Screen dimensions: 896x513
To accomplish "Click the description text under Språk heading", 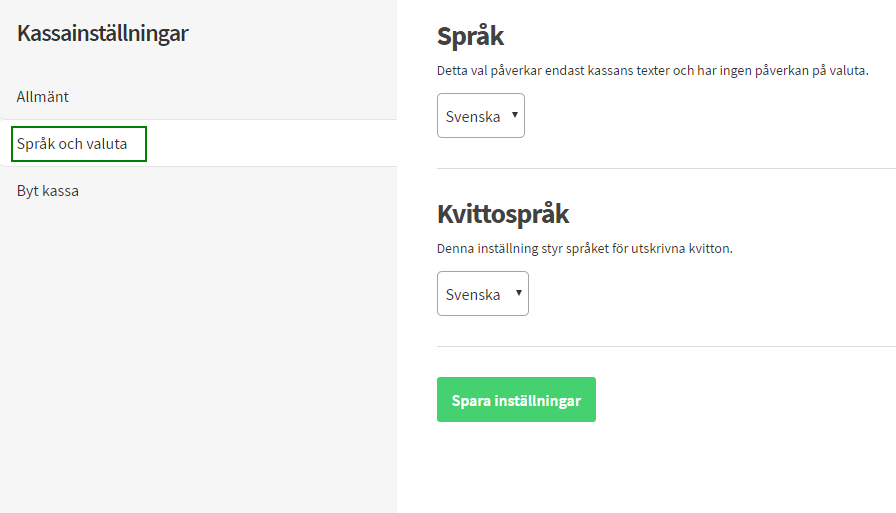I will 652,71.
